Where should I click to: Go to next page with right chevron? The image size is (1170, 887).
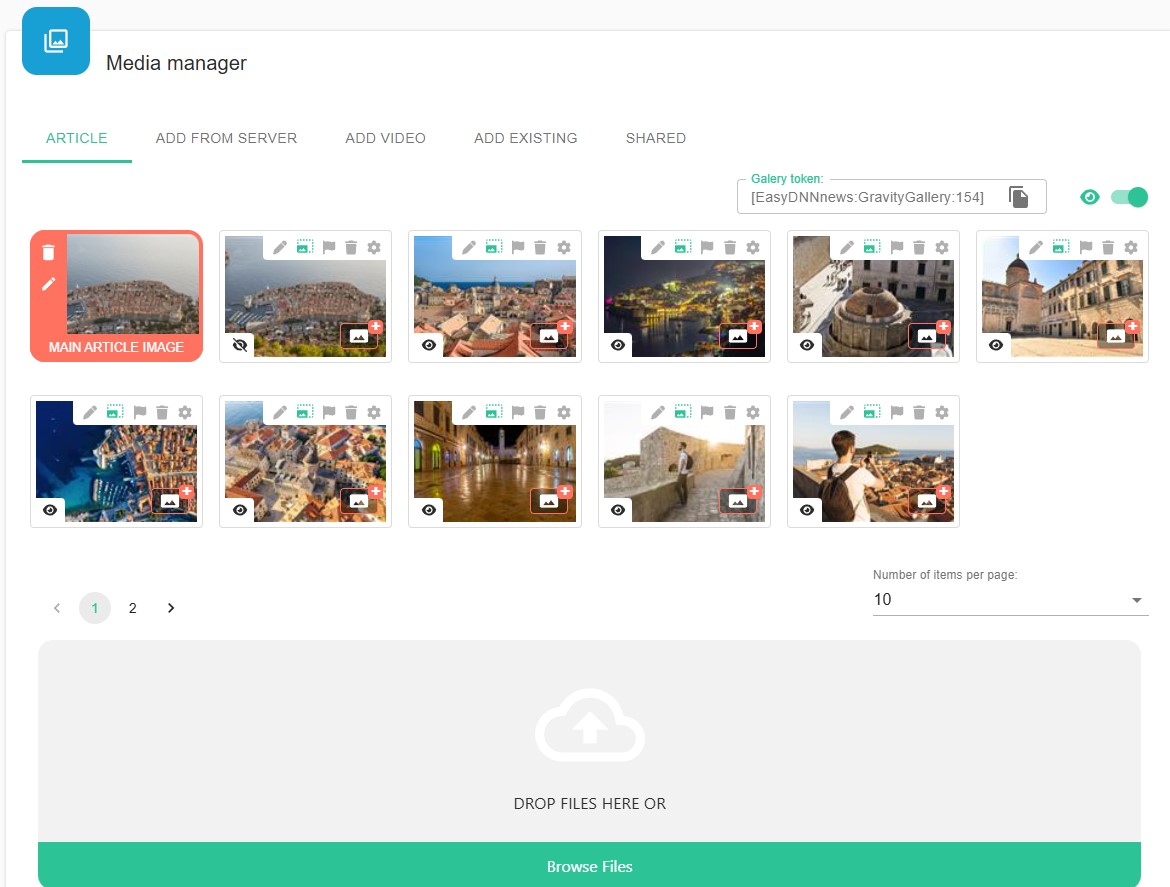click(x=171, y=608)
